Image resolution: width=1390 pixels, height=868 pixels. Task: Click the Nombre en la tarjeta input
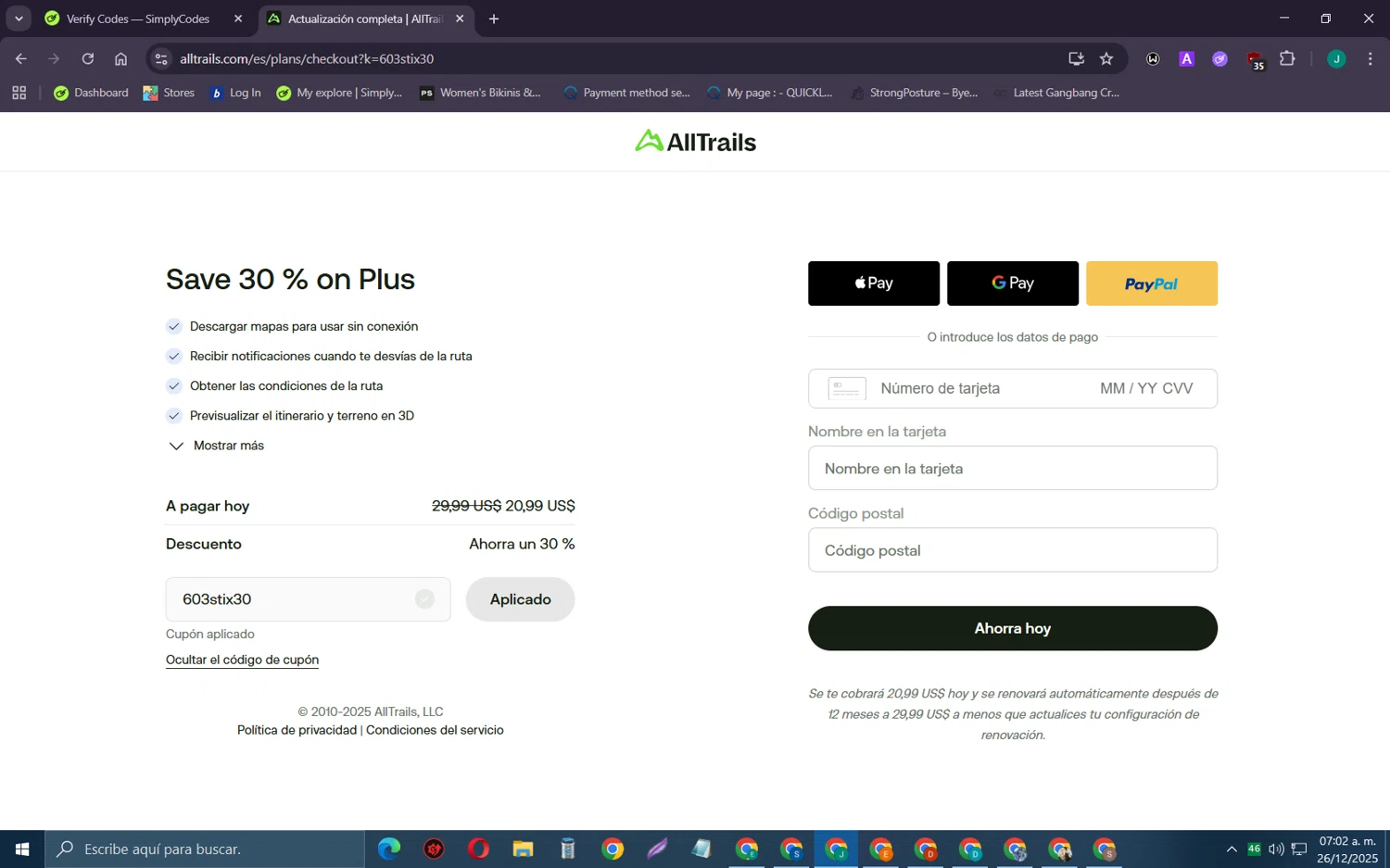click(x=1013, y=468)
